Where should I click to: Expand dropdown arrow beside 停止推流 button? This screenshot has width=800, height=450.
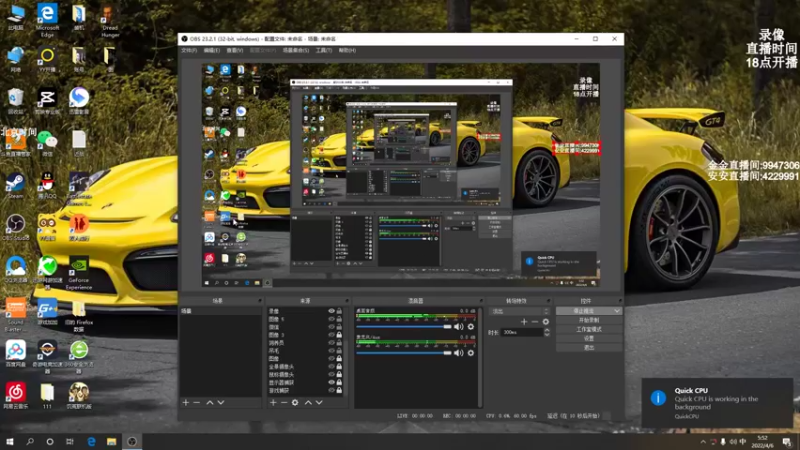coord(617,311)
